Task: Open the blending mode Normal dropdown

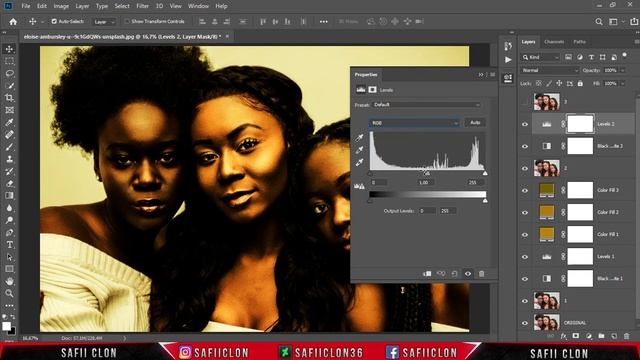Action: coord(550,71)
